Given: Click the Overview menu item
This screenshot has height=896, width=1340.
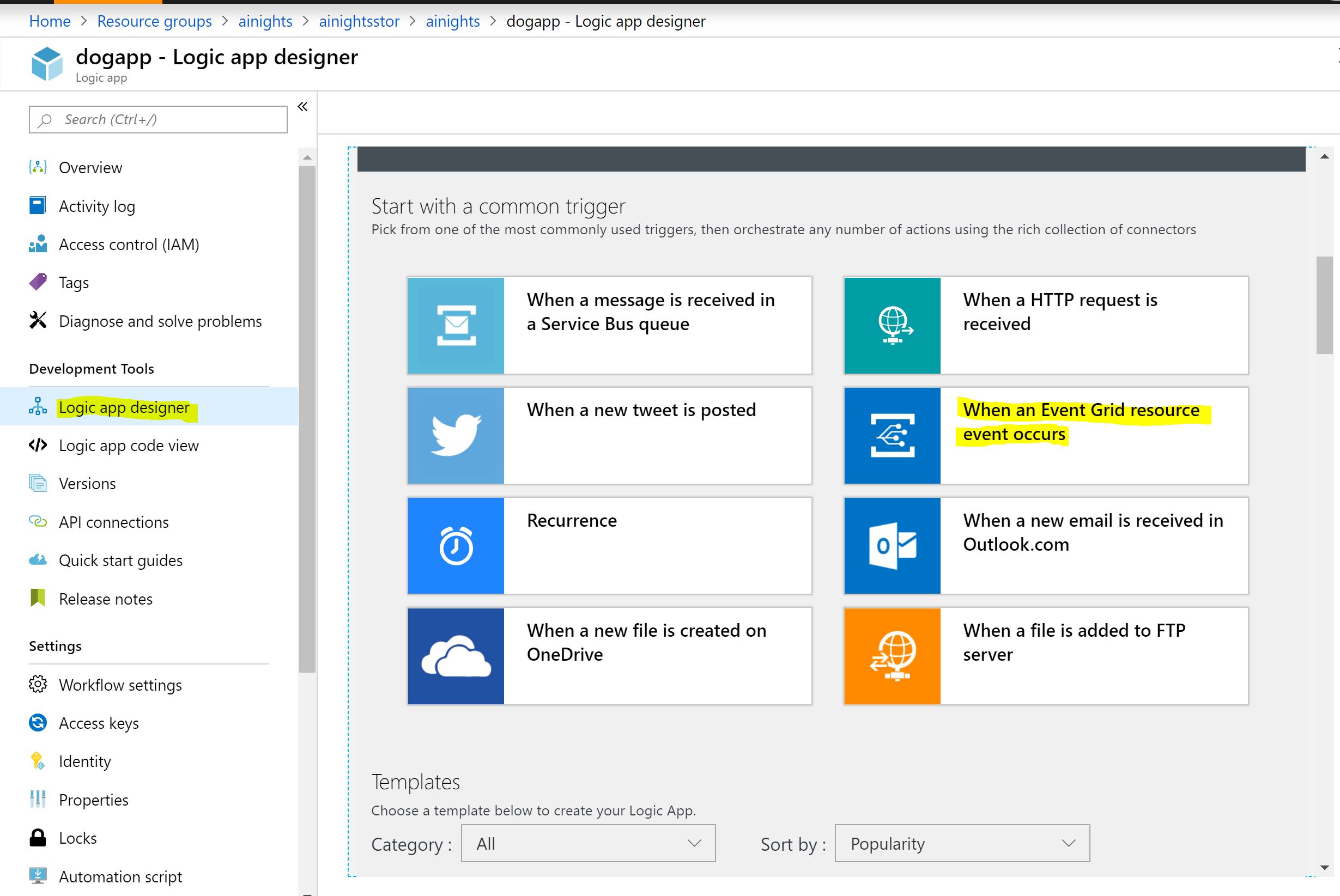Looking at the screenshot, I should (91, 167).
